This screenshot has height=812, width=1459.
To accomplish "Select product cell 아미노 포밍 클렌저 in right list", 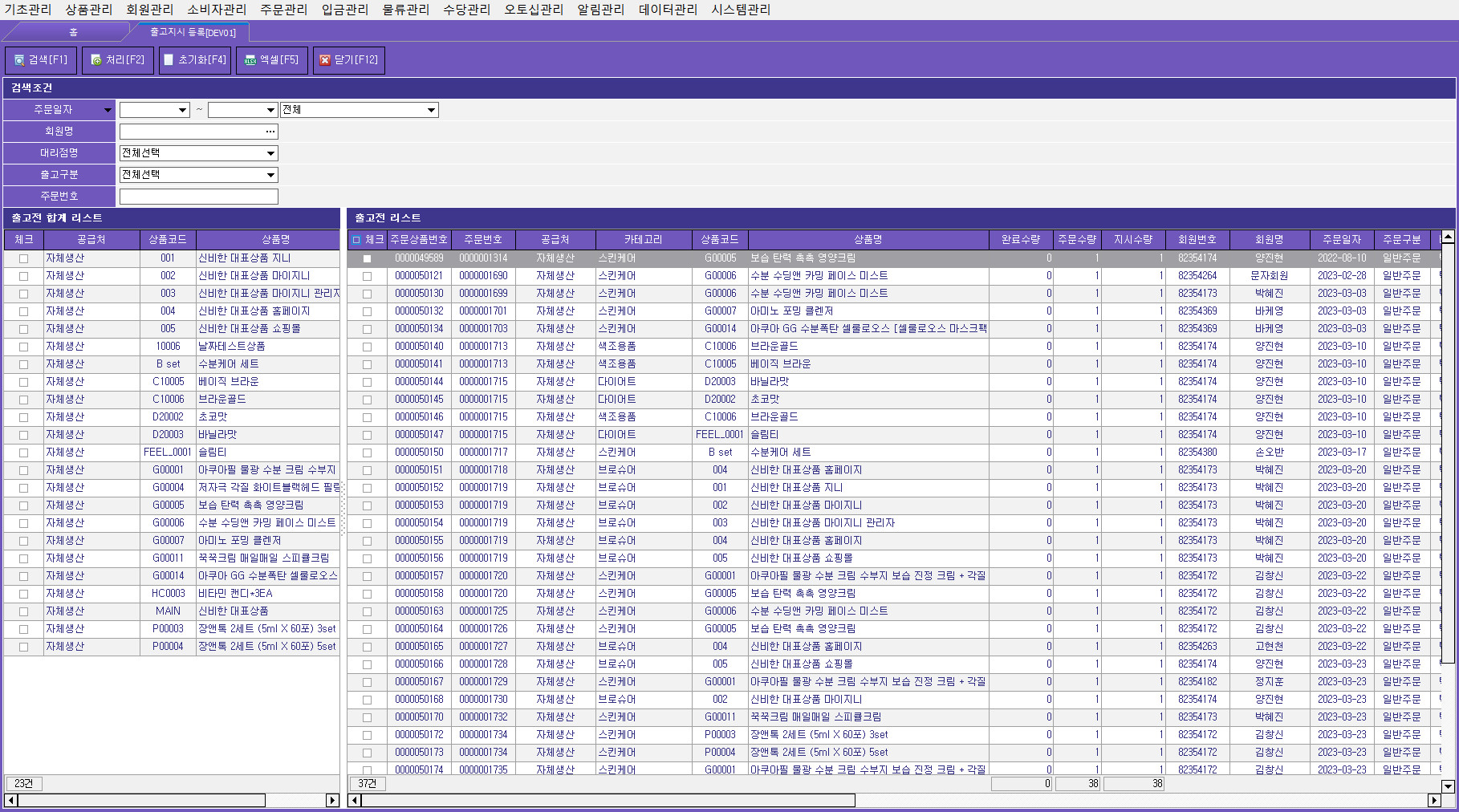I will pyautogui.click(x=868, y=311).
